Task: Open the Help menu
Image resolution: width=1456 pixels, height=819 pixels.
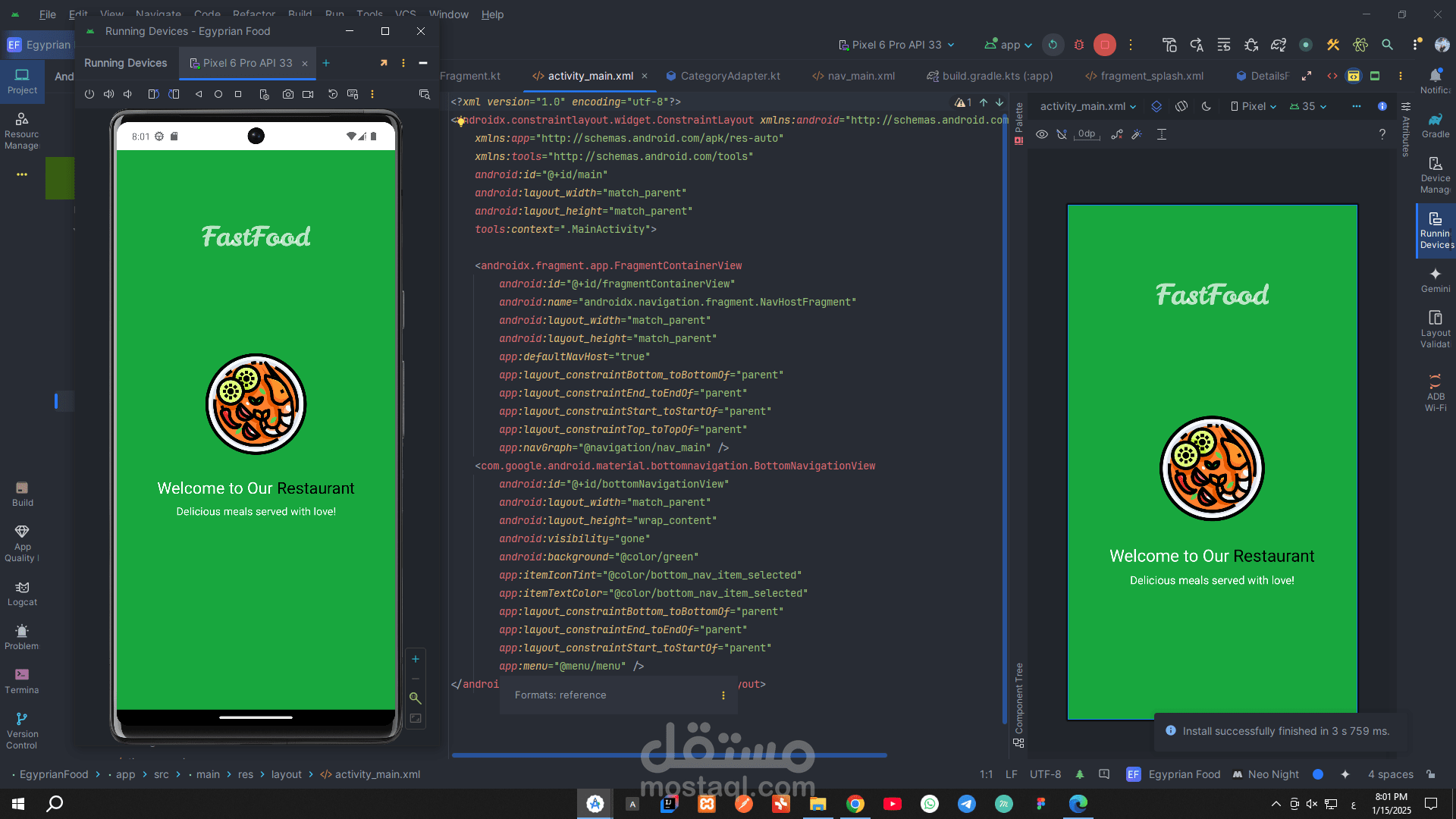Action: (x=492, y=14)
